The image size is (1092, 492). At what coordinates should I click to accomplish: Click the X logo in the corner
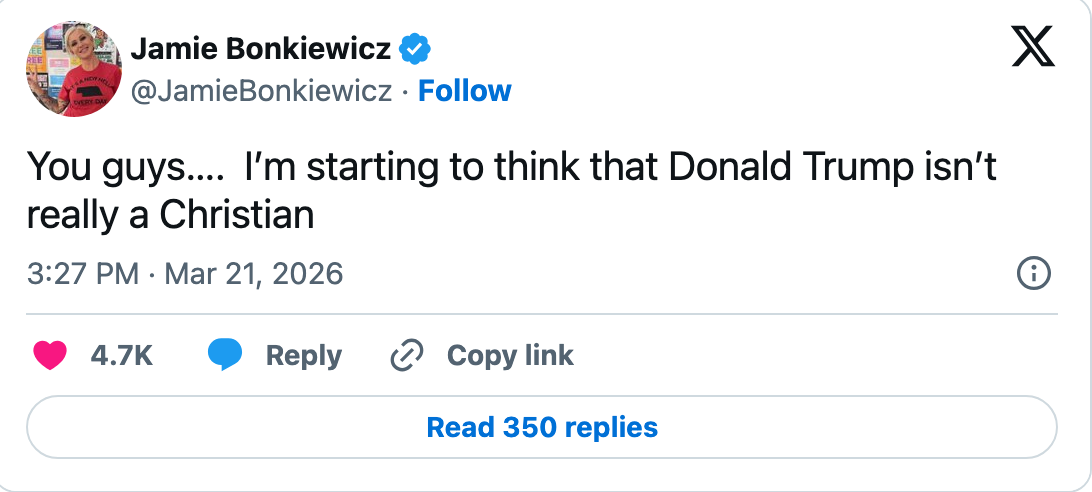1033,45
